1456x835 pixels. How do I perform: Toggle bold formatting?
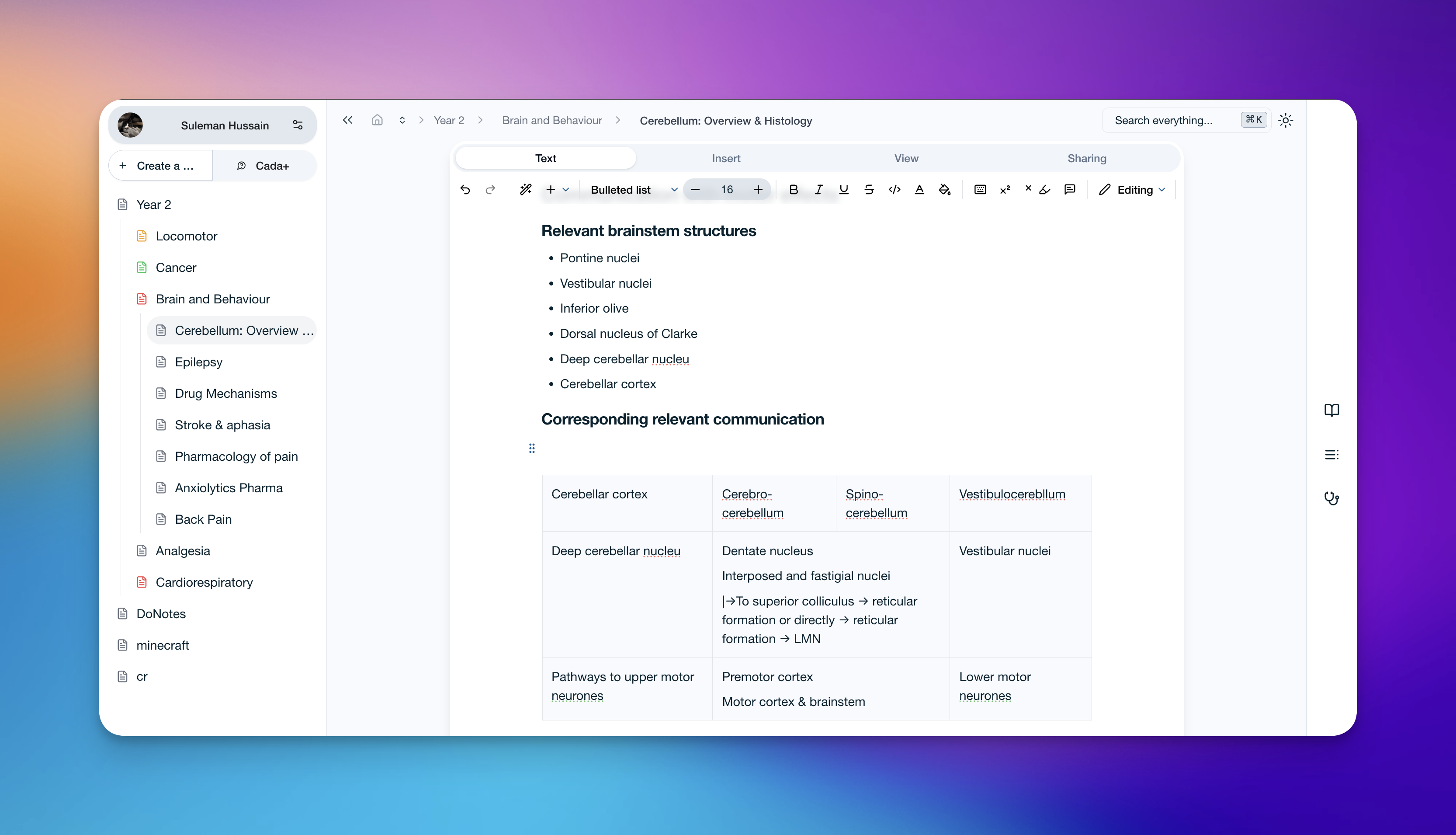[794, 190]
